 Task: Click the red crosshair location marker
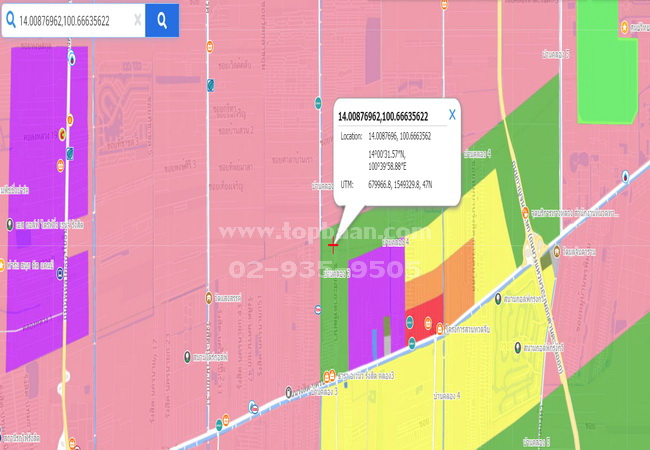[x=333, y=243]
